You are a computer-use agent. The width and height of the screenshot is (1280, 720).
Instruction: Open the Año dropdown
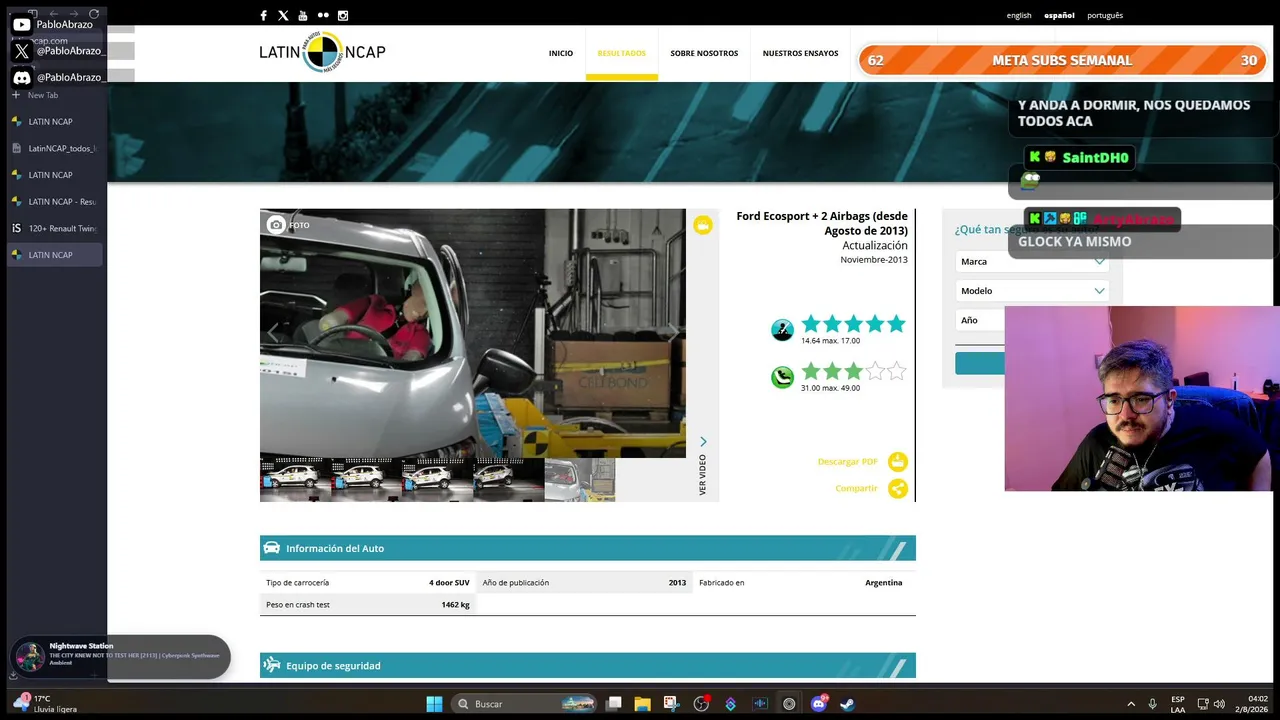tap(980, 320)
